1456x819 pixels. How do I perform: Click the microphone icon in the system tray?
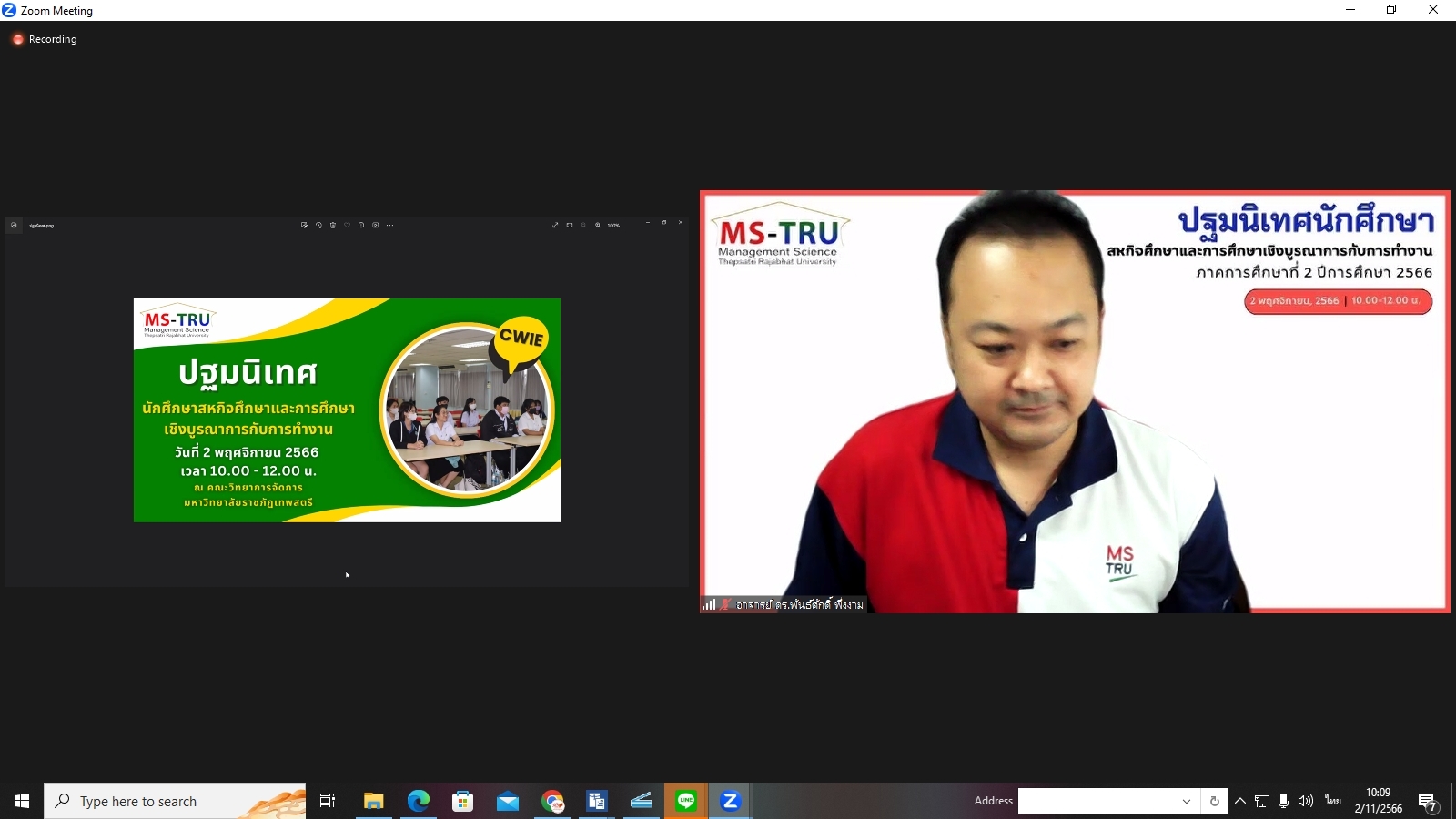click(x=1283, y=801)
